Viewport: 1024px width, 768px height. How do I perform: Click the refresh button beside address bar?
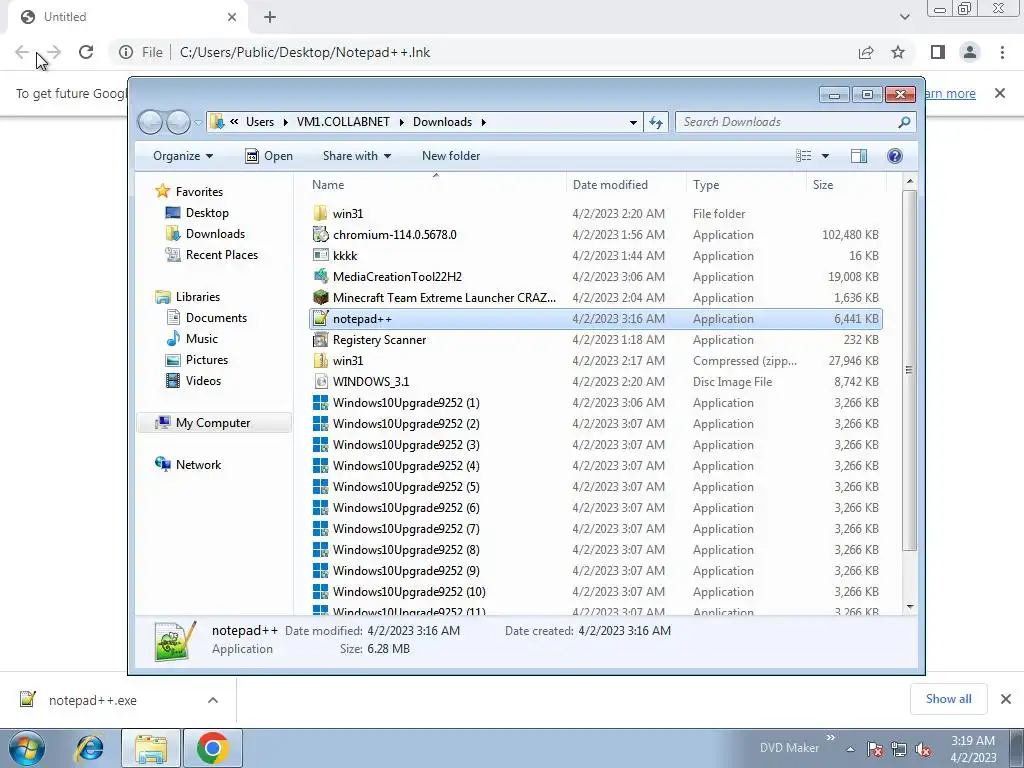point(656,122)
